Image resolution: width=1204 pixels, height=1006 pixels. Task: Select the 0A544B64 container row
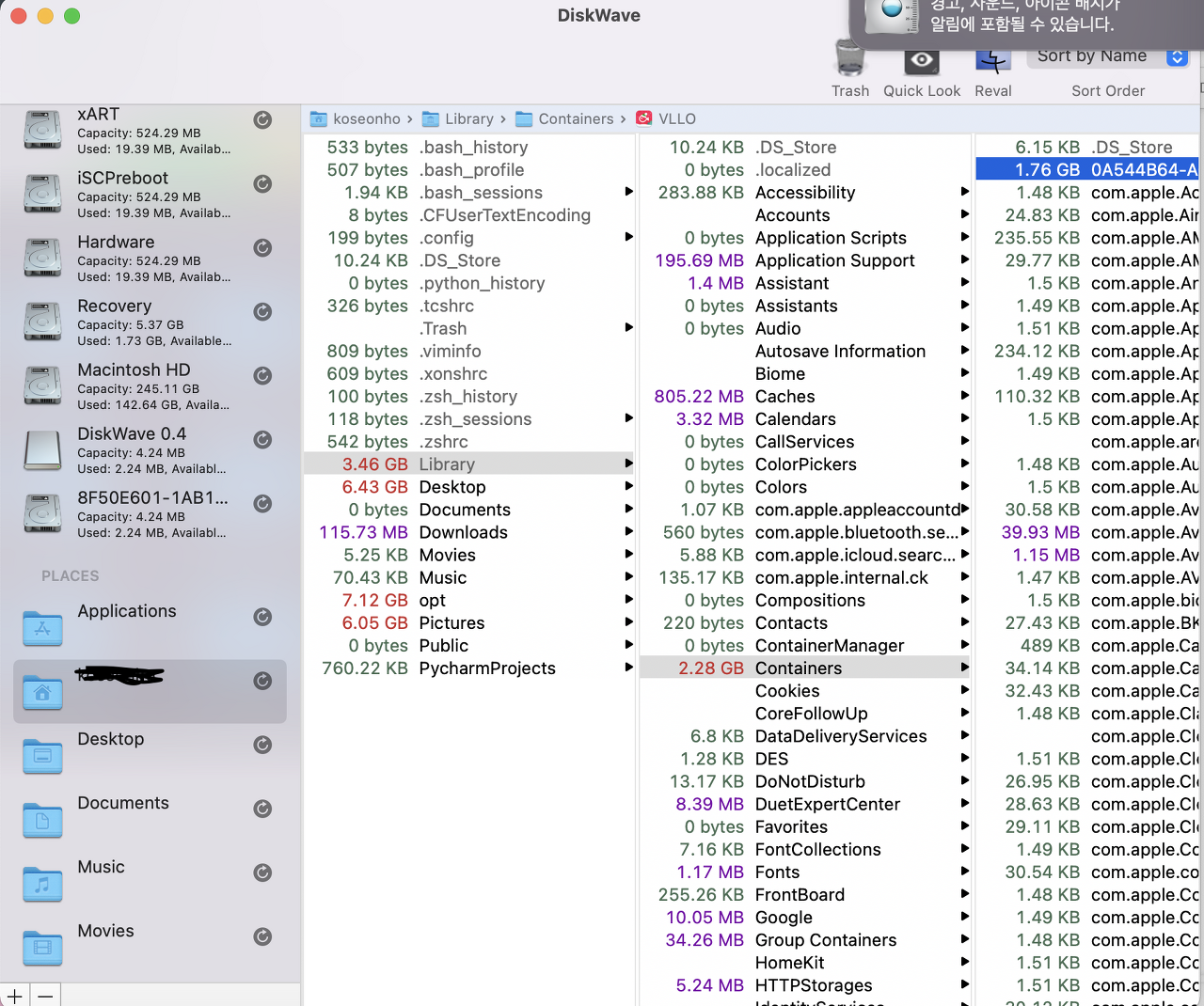(1087, 169)
